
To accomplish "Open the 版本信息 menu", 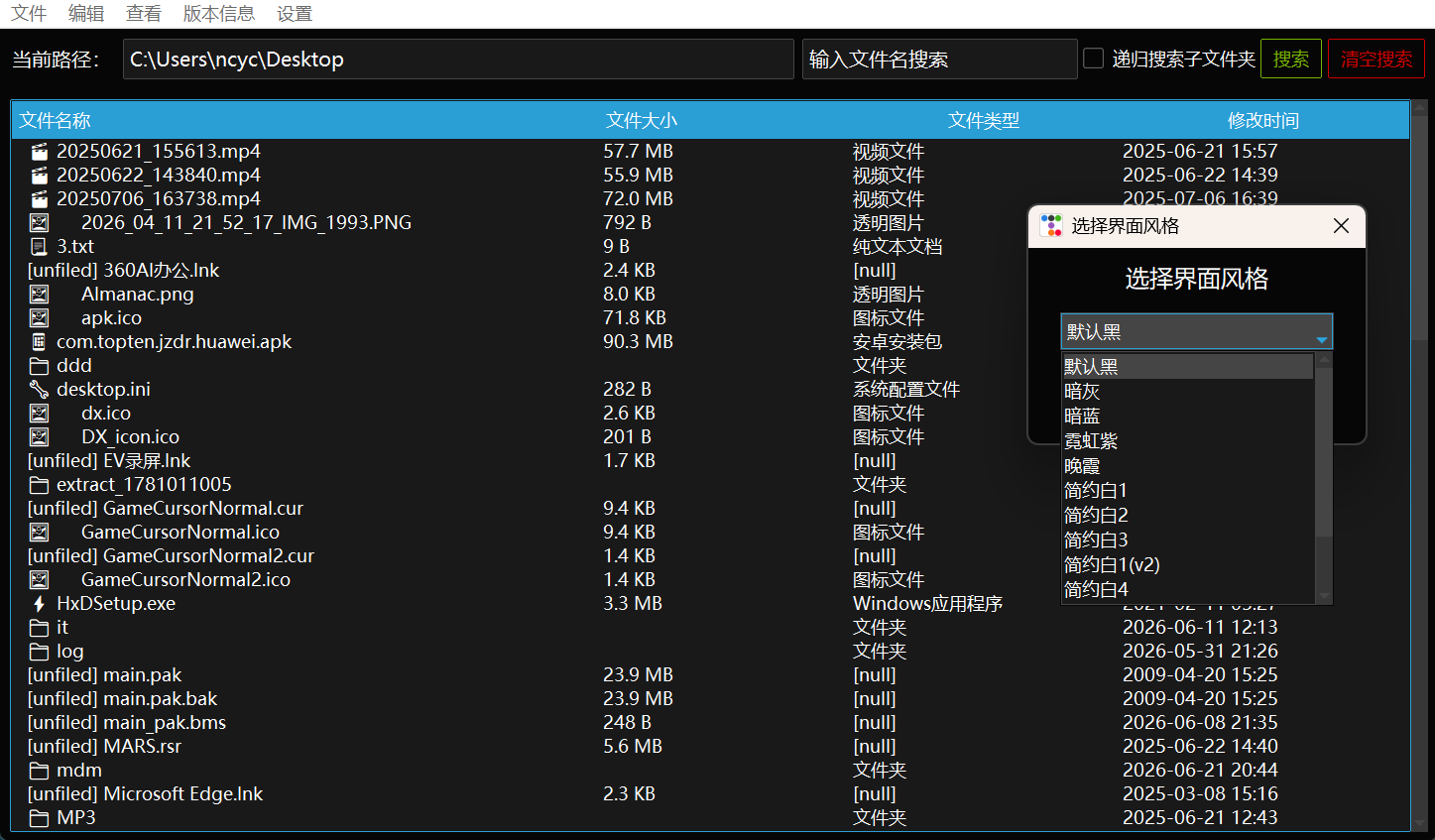I will click(219, 13).
